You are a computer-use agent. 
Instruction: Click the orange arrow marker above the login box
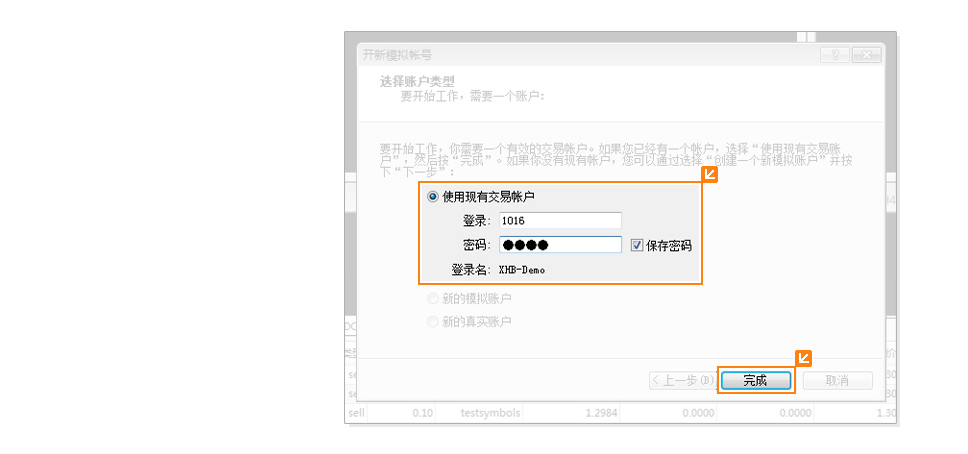click(710, 175)
